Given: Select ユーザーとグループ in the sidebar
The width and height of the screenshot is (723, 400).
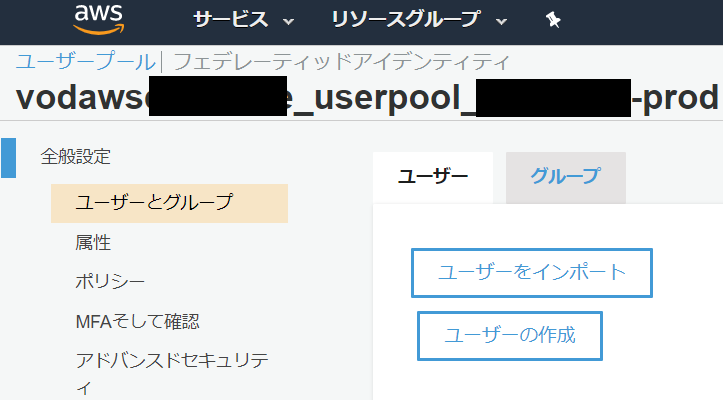Looking at the screenshot, I should 169,203.
